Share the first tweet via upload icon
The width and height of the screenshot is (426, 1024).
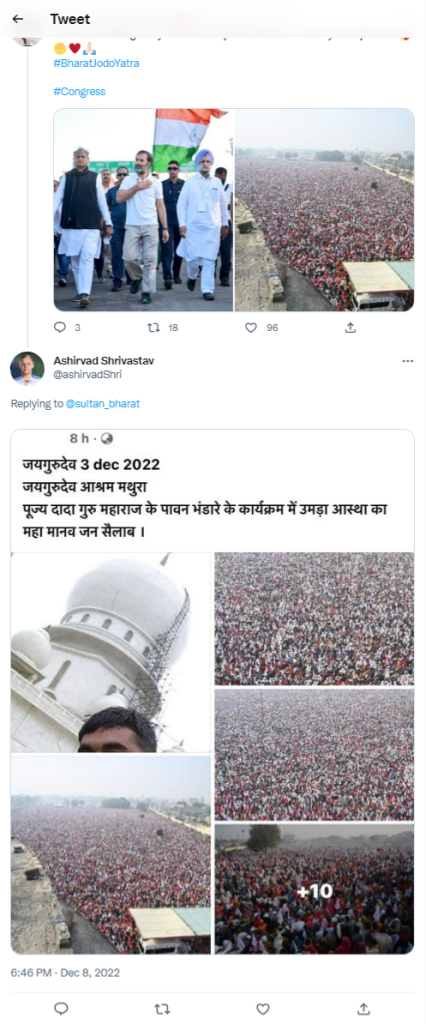coord(351,327)
